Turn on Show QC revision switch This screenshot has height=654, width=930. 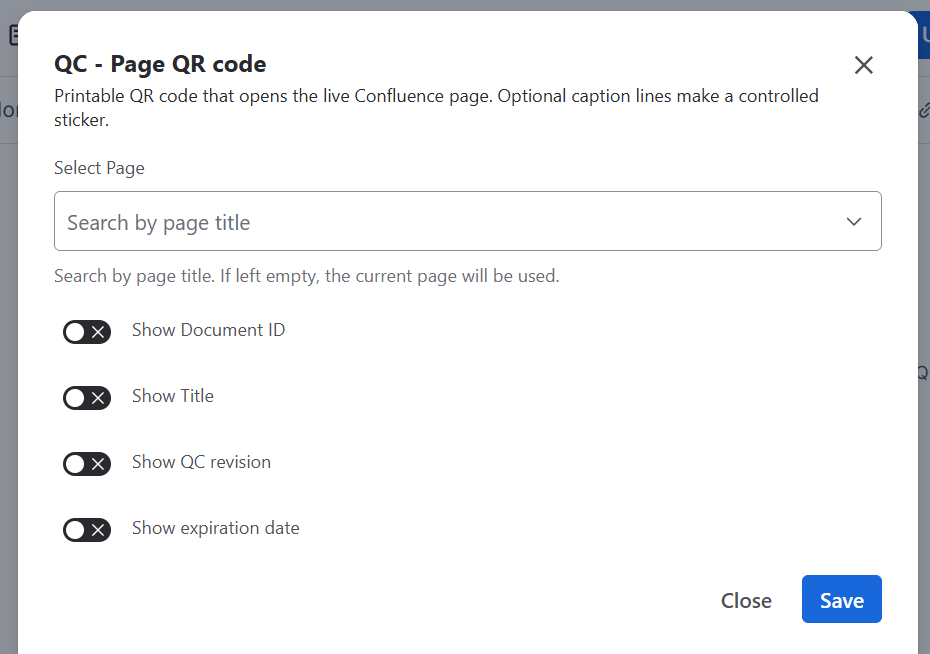(87, 464)
